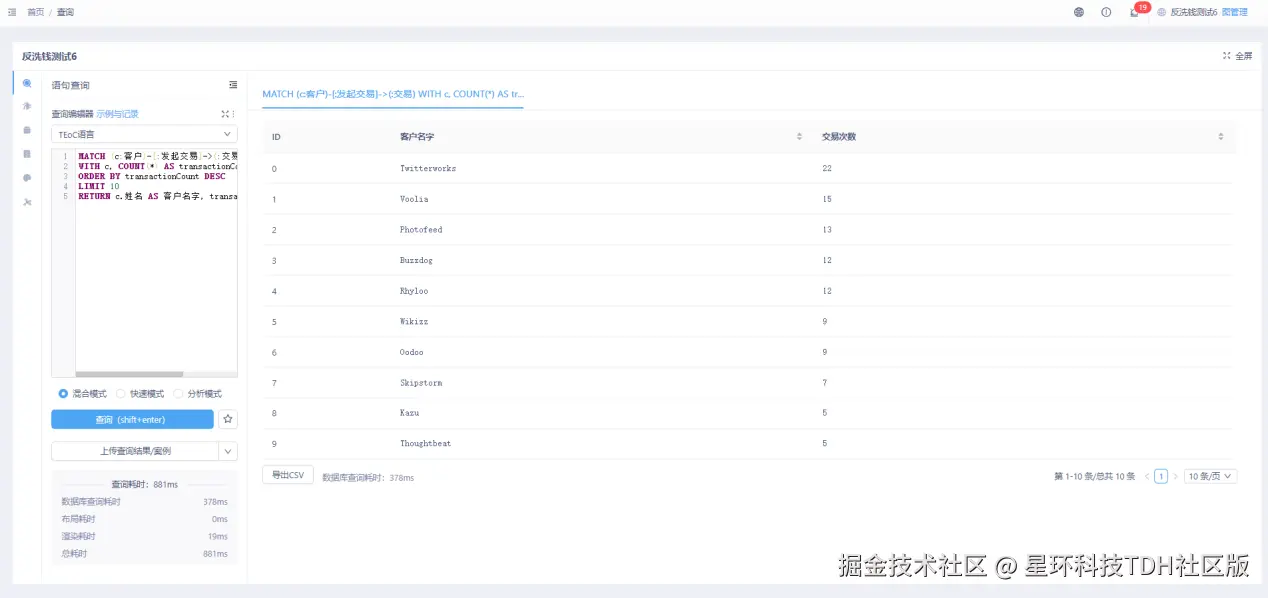Viewport: 1268px width, 598px height.
Task: Click the 上传查询结果/案例 button
Action: [x=134, y=451]
